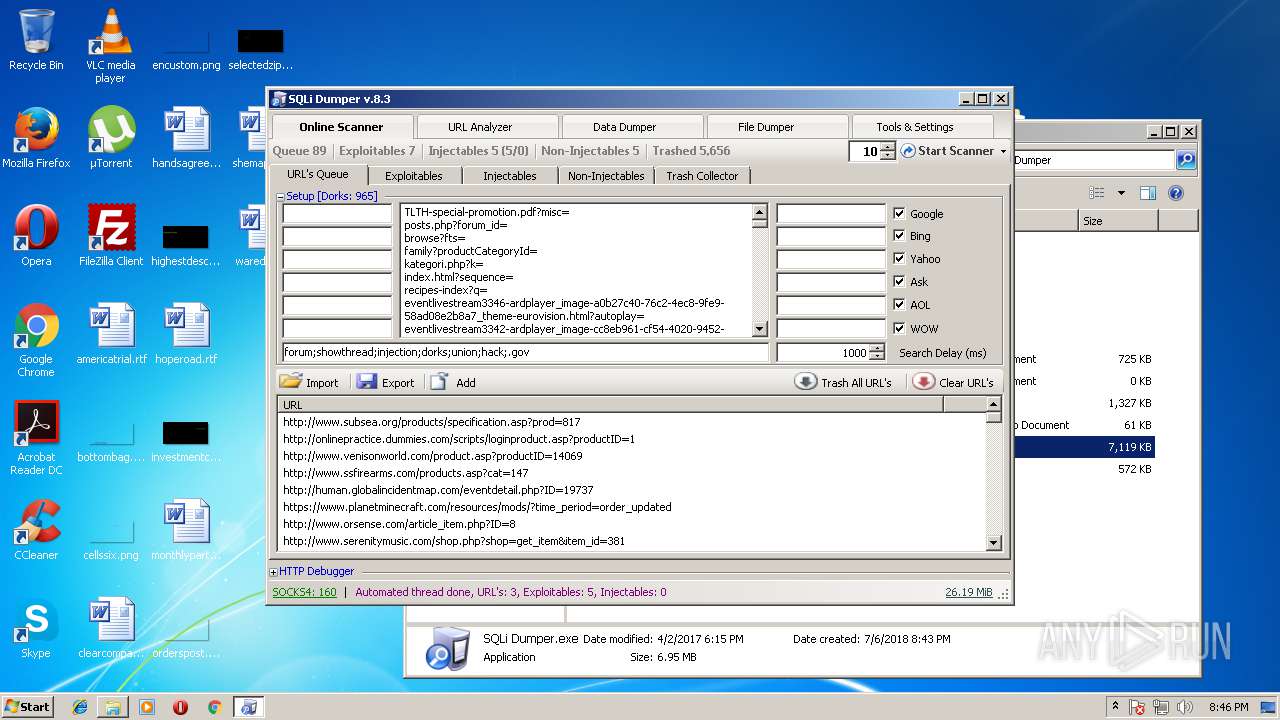The image size is (1280, 720).
Task: Uncheck the WOW search engine checkbox
Action: click(899, 327)
